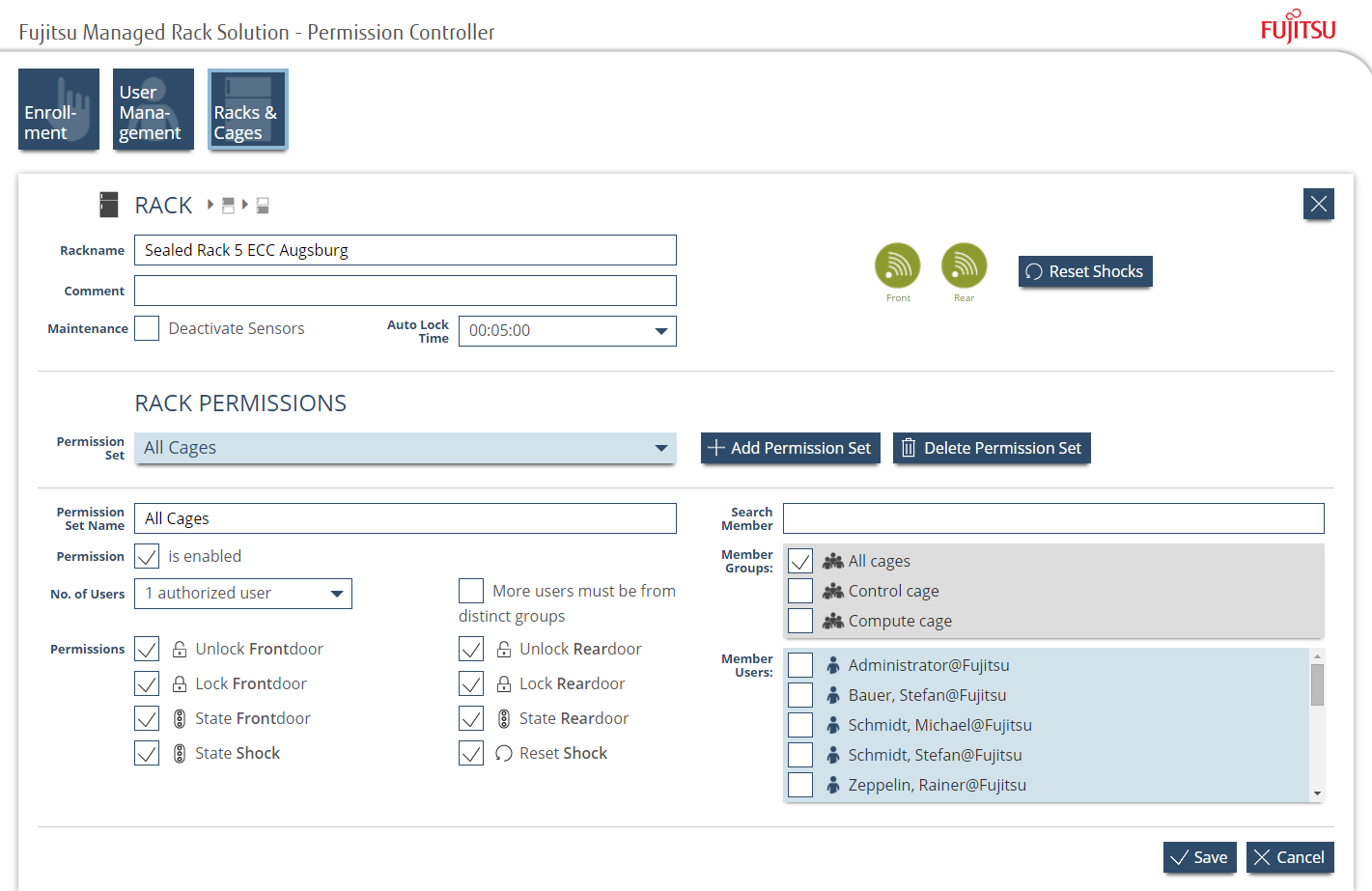
Task: Uncheck the Unlock Reardoor permission
Action: click(x=471, y=649)
